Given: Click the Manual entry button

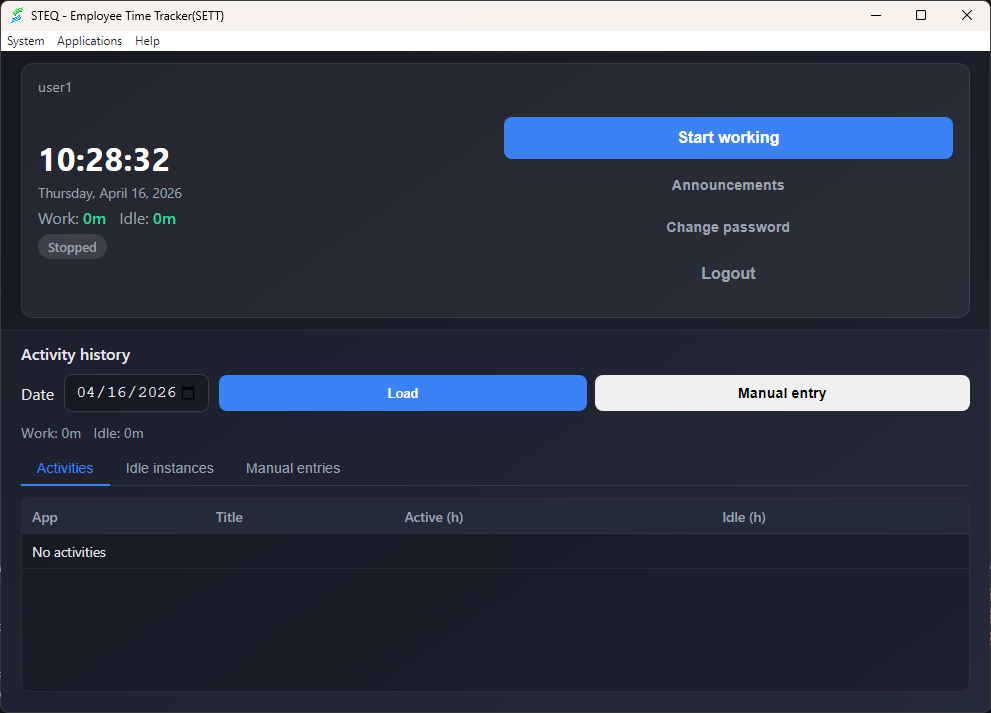Looking at the screenshot, I should 782,393.
